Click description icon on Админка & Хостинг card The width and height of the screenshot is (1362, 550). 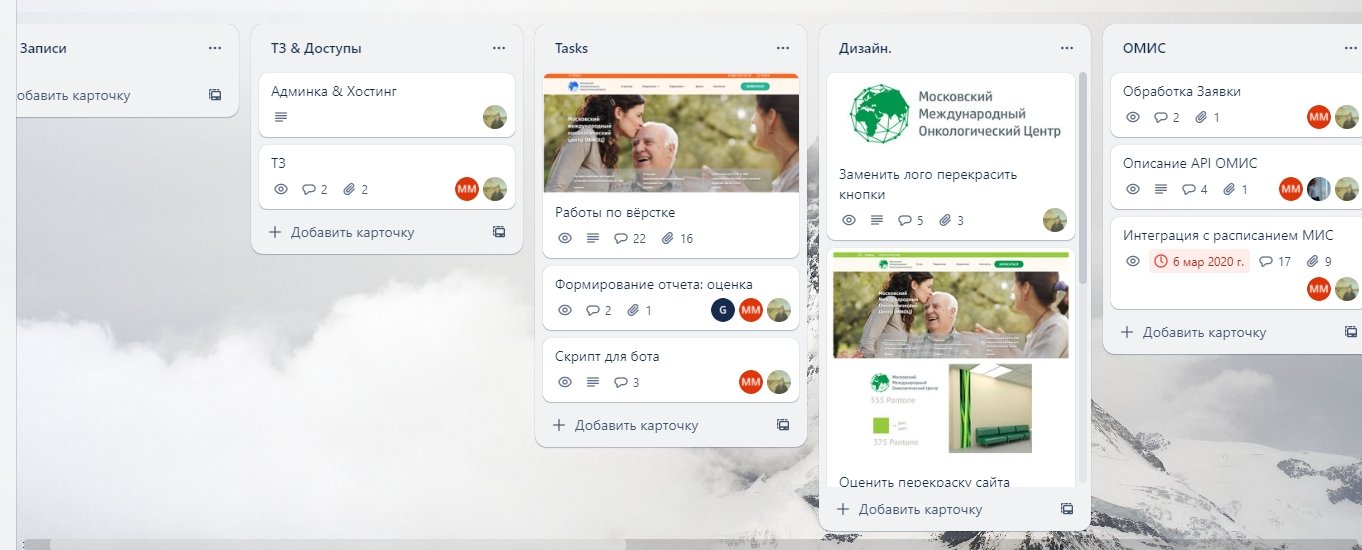tap(280, 117)
